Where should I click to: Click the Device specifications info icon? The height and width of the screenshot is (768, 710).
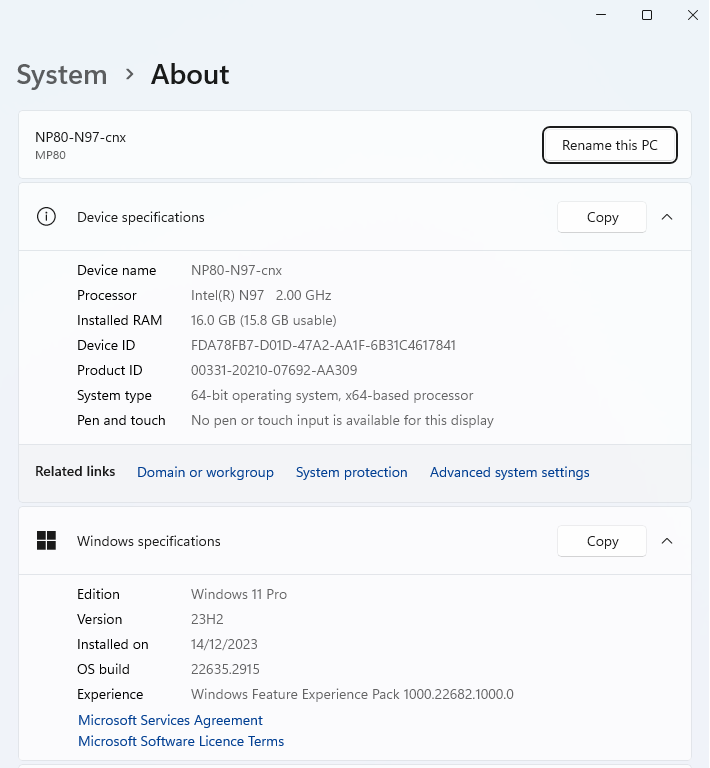[47, 217]
